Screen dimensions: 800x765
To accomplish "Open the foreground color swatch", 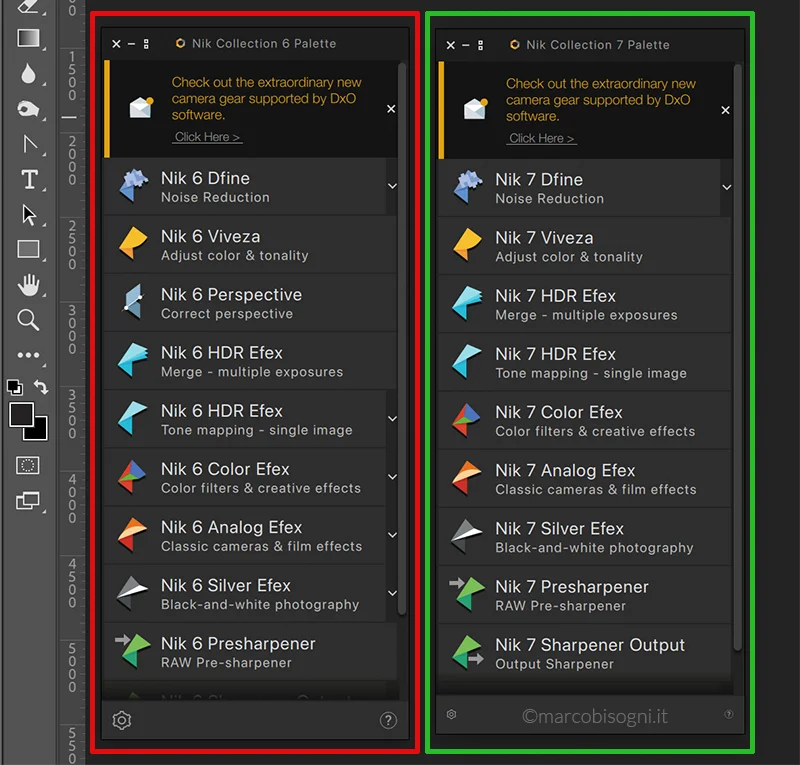I will 21,414.
